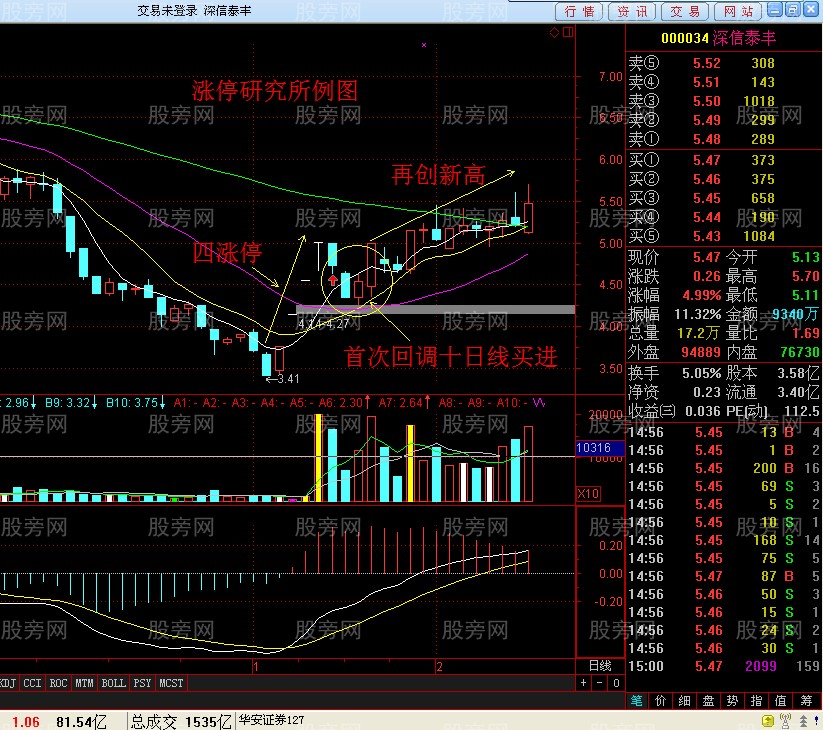The height and width of the screenshot is (730, 823).
Task: Toggle the KDJ indicator
Action: (8, 683)
